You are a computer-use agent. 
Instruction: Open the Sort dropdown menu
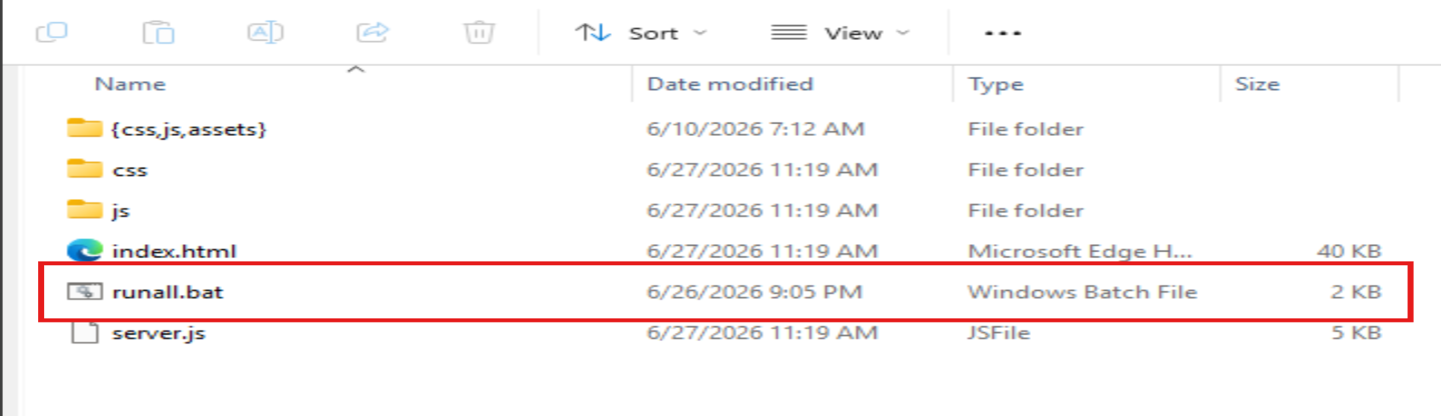point(641,33)
